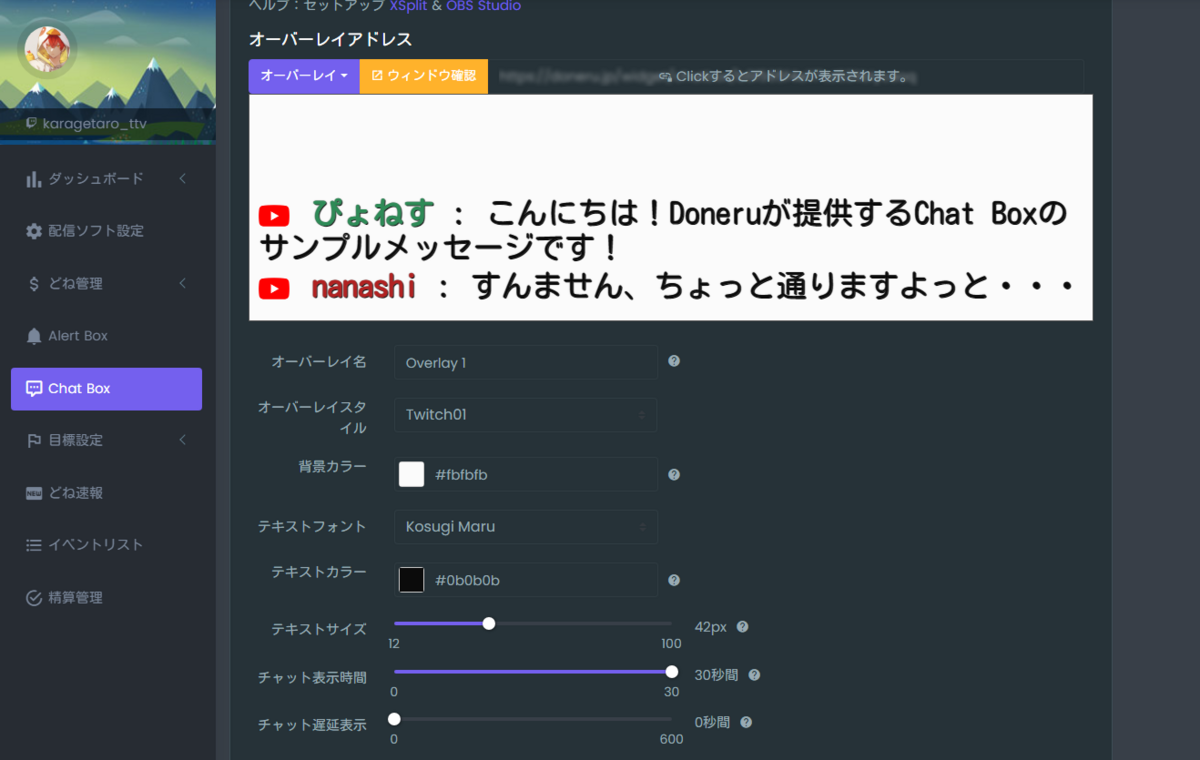Click the YouTube icon before ぴょねす
The width and height of the screenshot is (1200, 760).
274,216
